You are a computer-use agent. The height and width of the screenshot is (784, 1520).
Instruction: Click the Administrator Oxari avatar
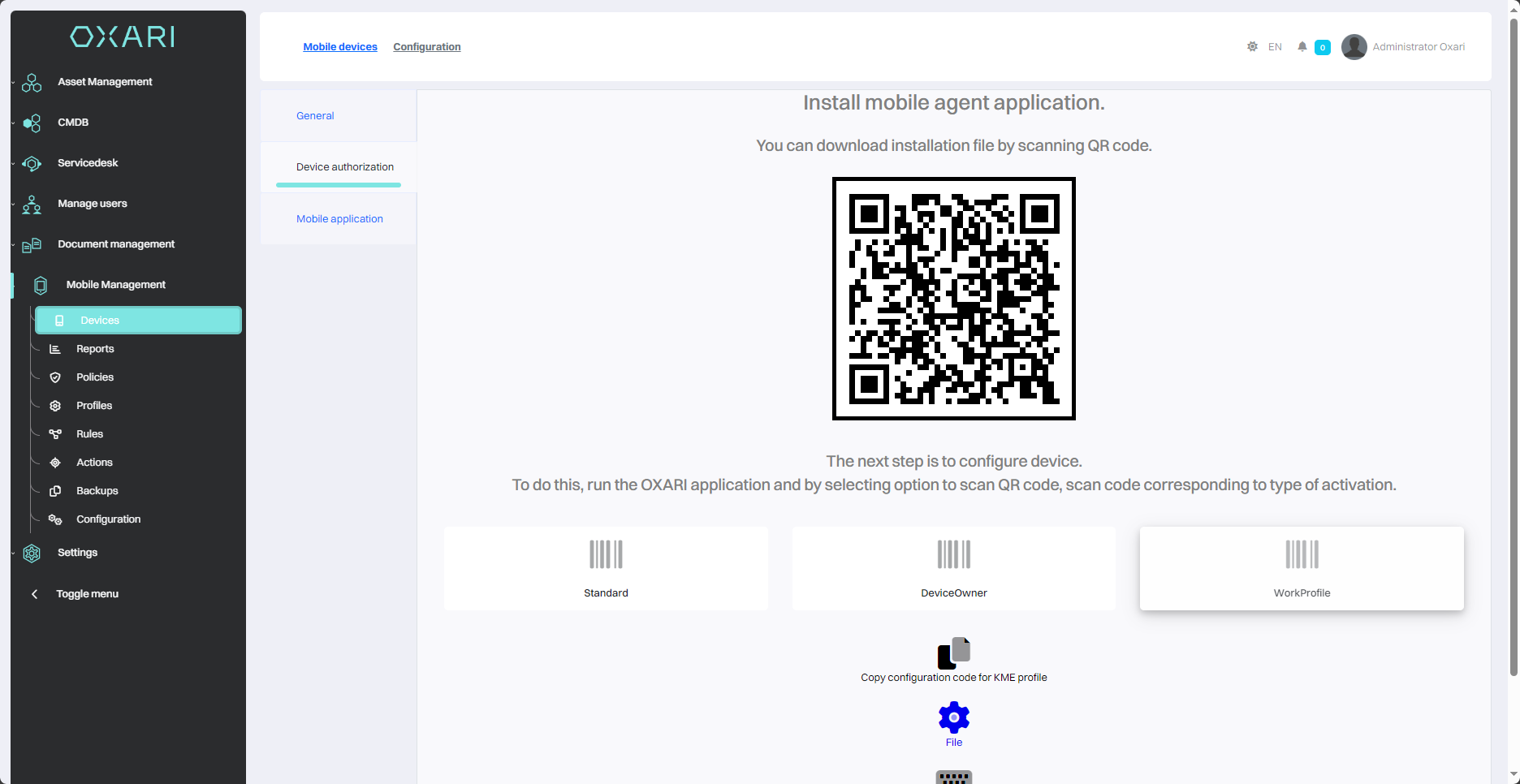[1354, 47]
